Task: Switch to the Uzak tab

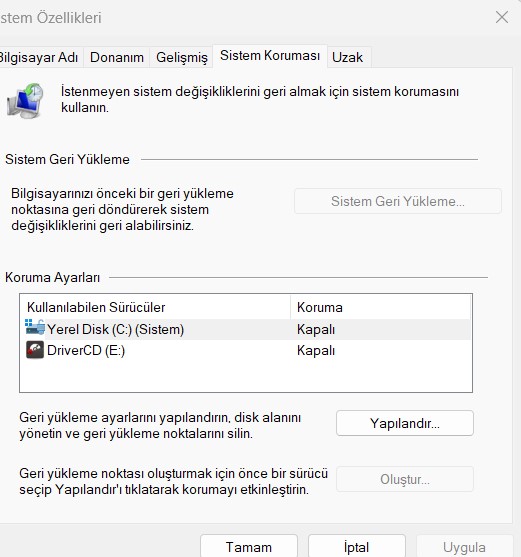Action: pyautogui.click(x=348, y=57)
